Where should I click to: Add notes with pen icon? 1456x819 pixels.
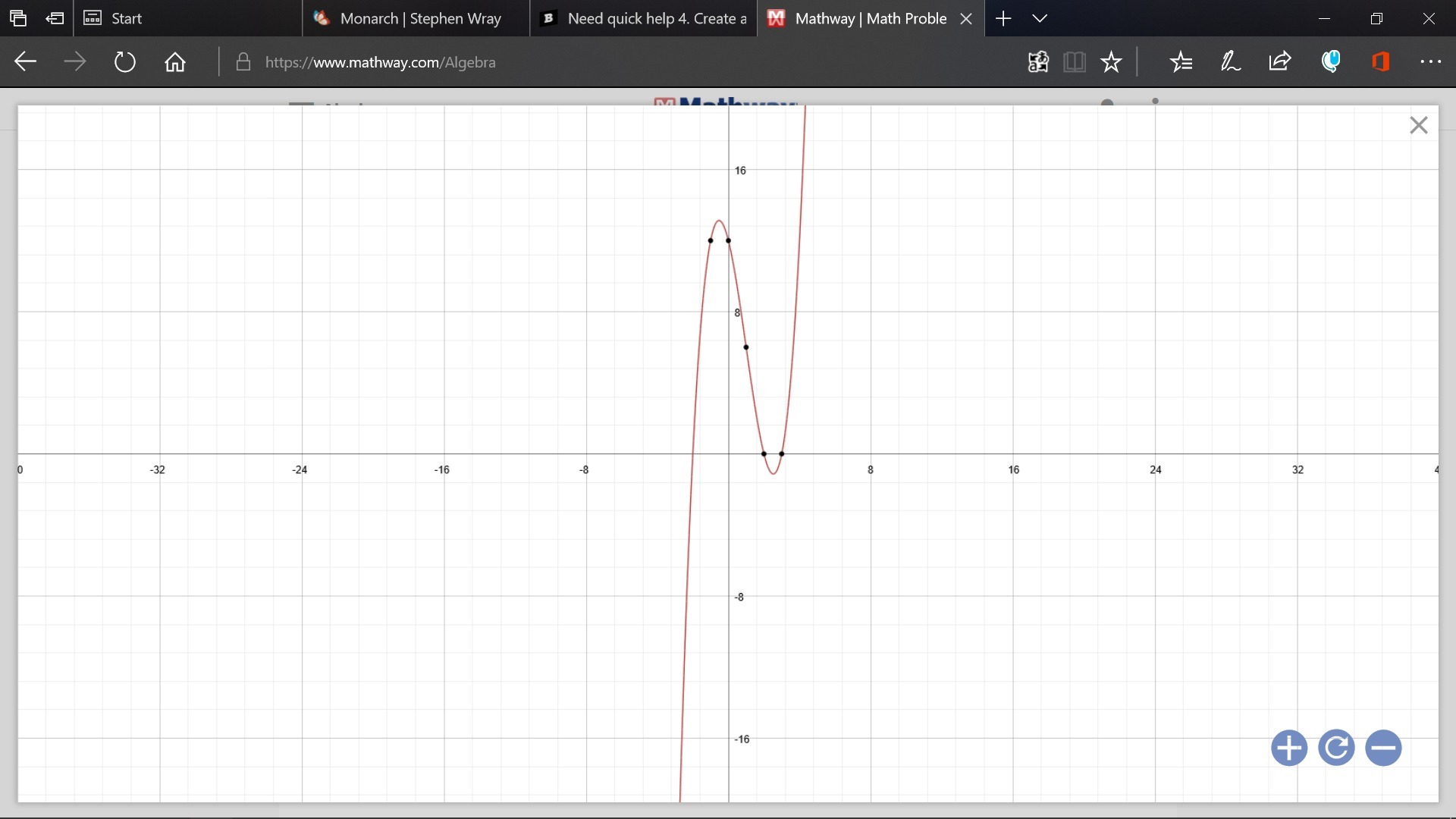(1230, 62)
